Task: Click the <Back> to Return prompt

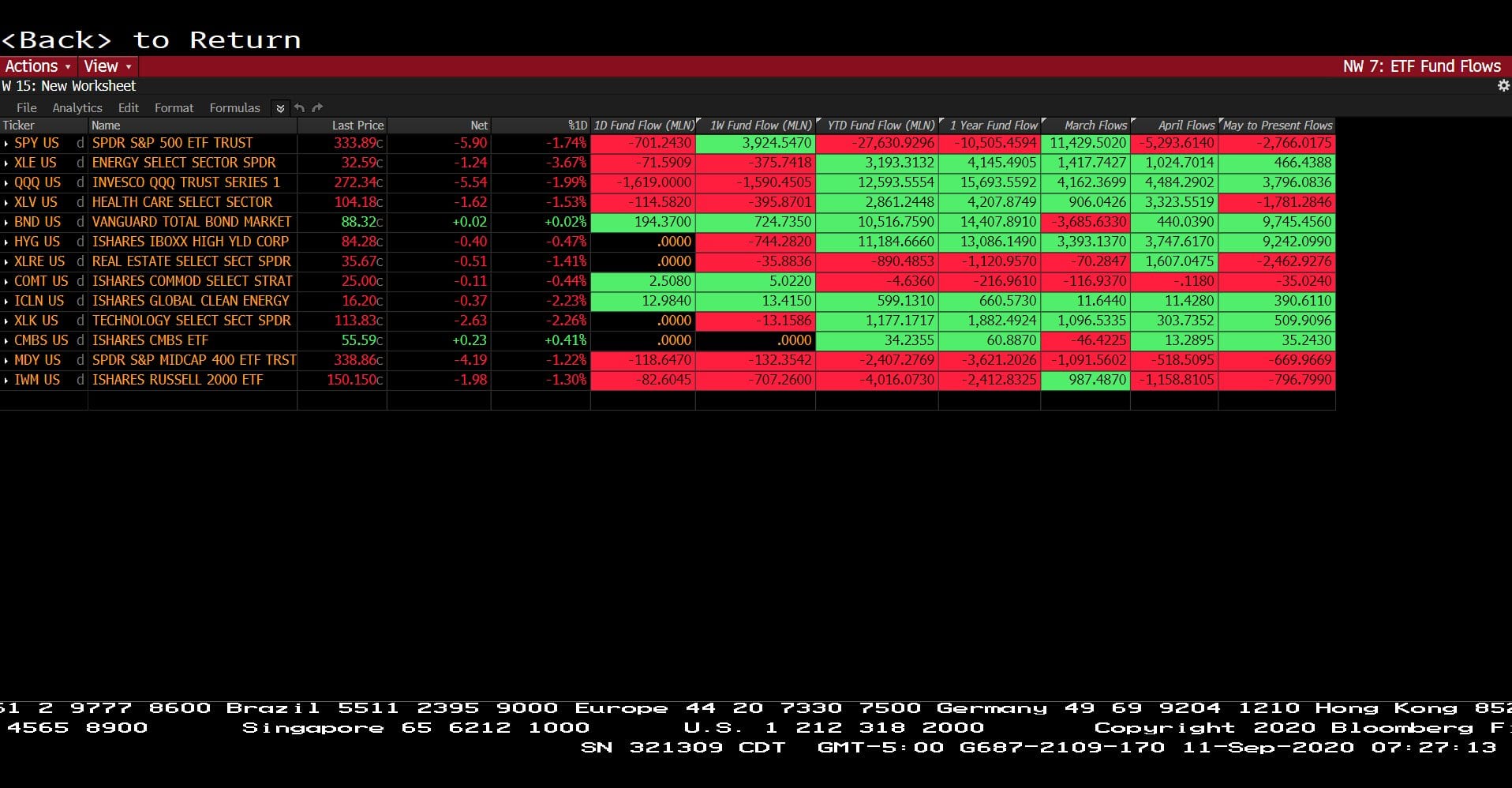Action: click(x=151, y=40)
